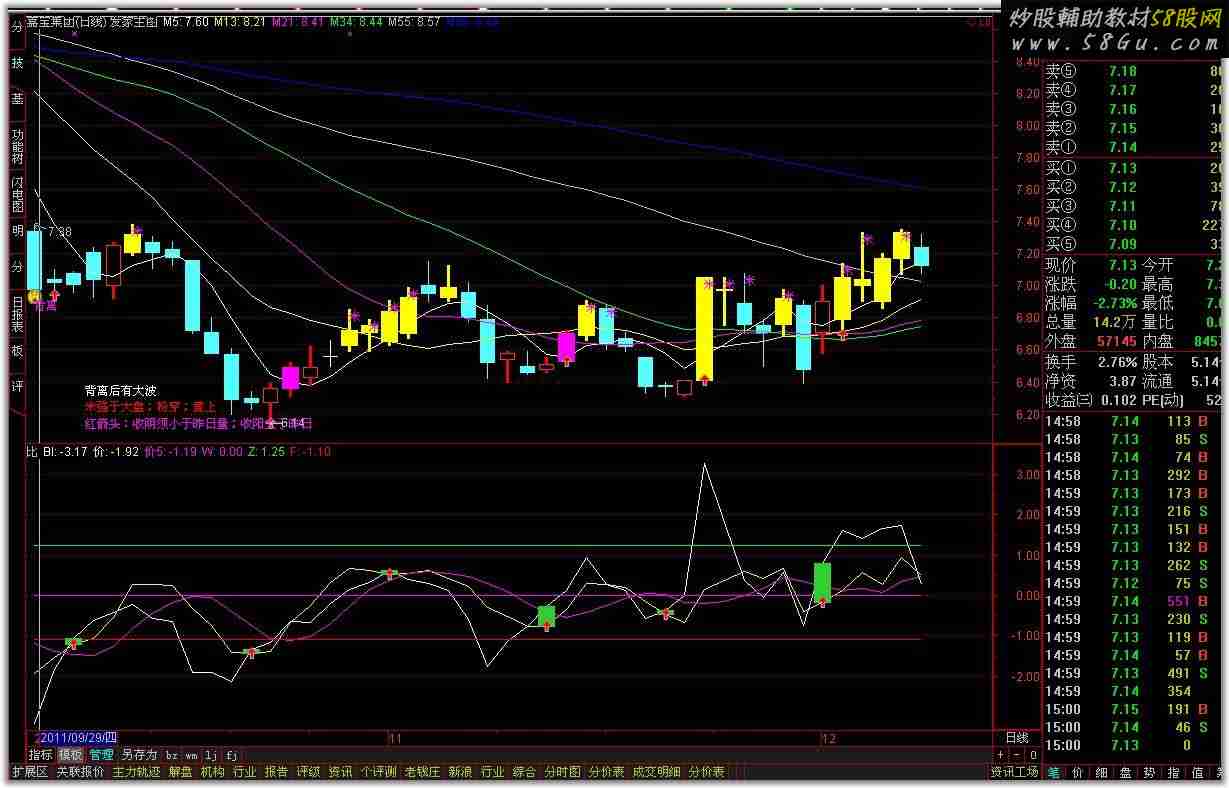Image resolution: width=1229 pixels, height=788 pixels.
Task: Expand the 扩展区 area
Action: click(x=29, y=772)
